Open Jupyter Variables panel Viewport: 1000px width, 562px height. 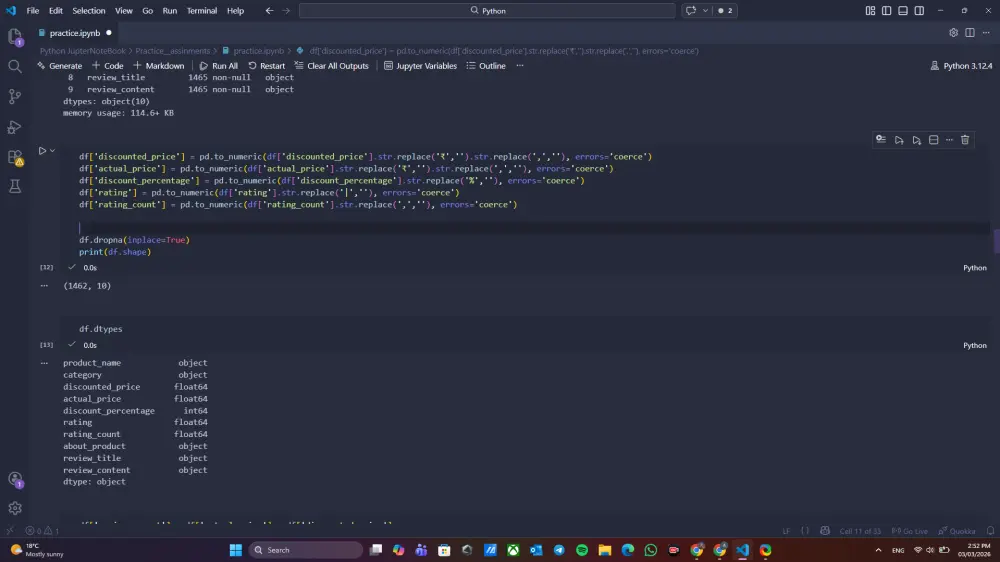[420, 66]
